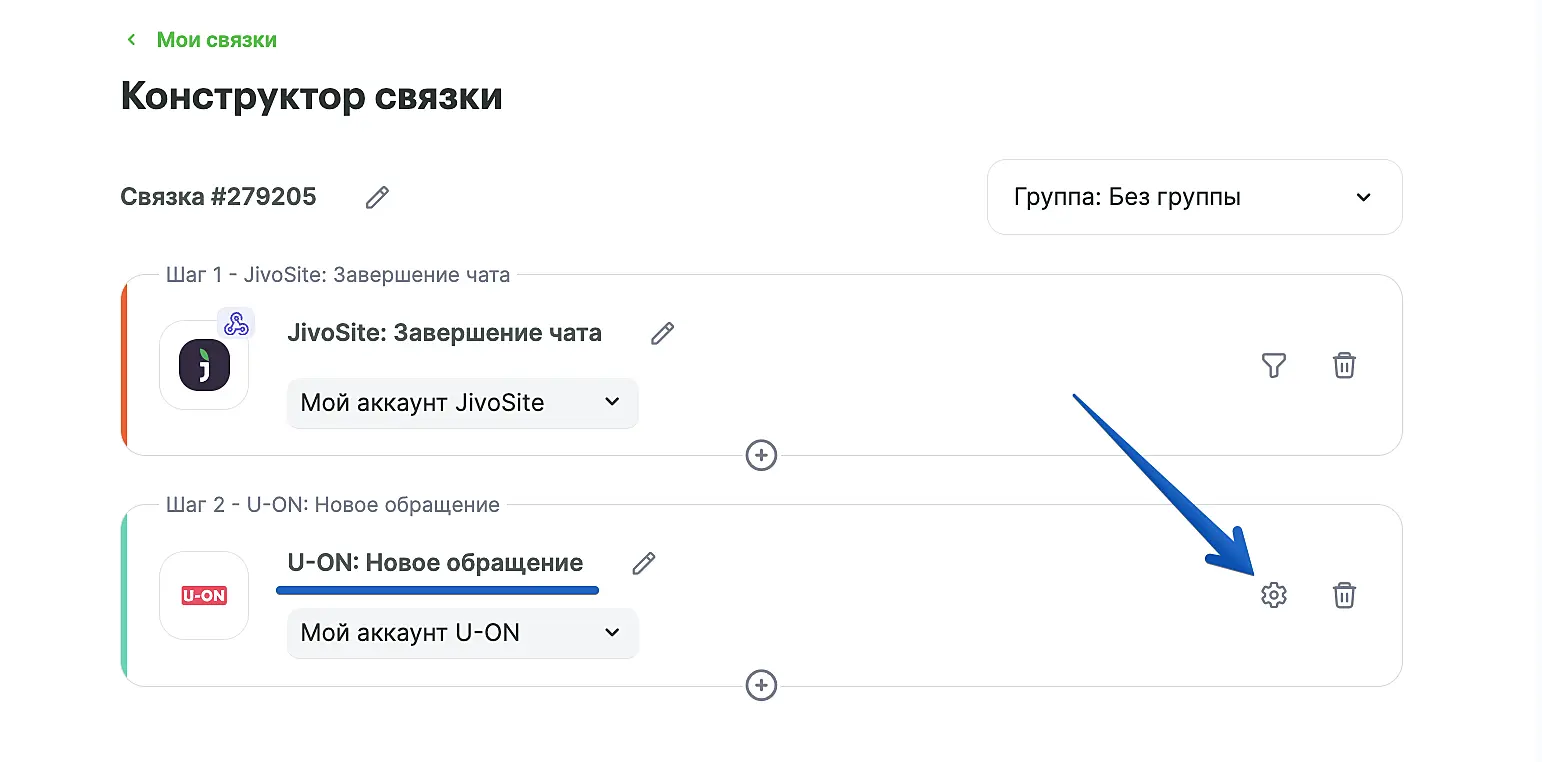1542x762 pixels.
Task: Expand the Мой аккаунт JivoSite dropdown
Action: (462, 403)
